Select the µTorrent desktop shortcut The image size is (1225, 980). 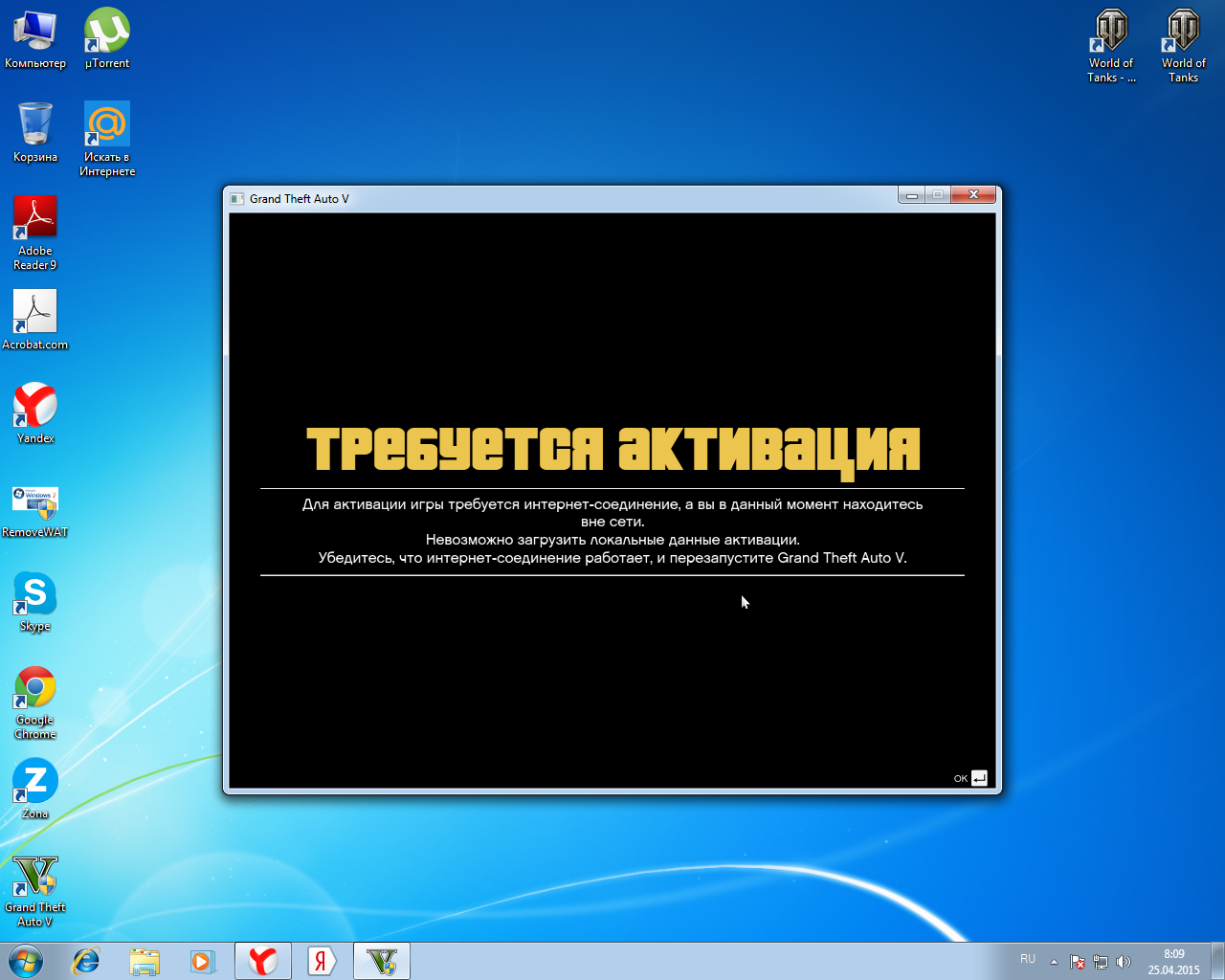[107, 39]
